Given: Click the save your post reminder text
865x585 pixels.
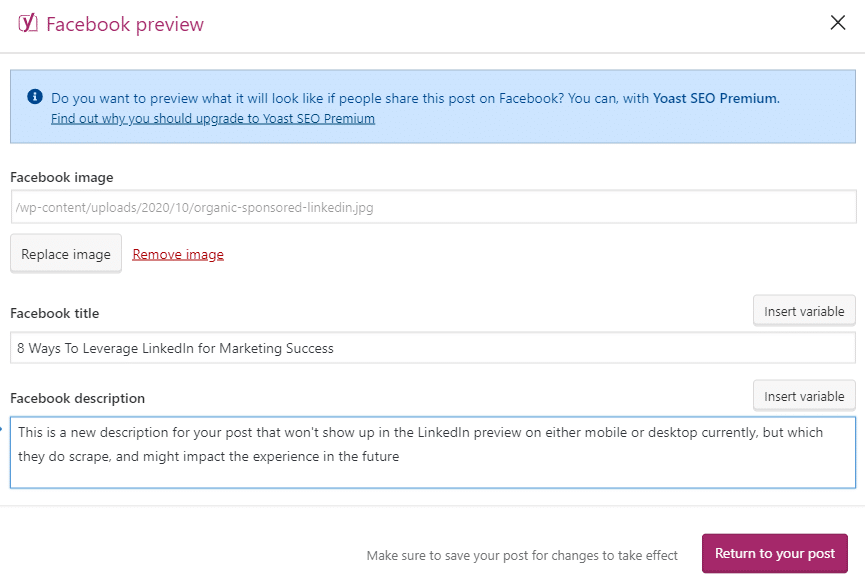Looking at the screenshot, I should click(522, 555).
